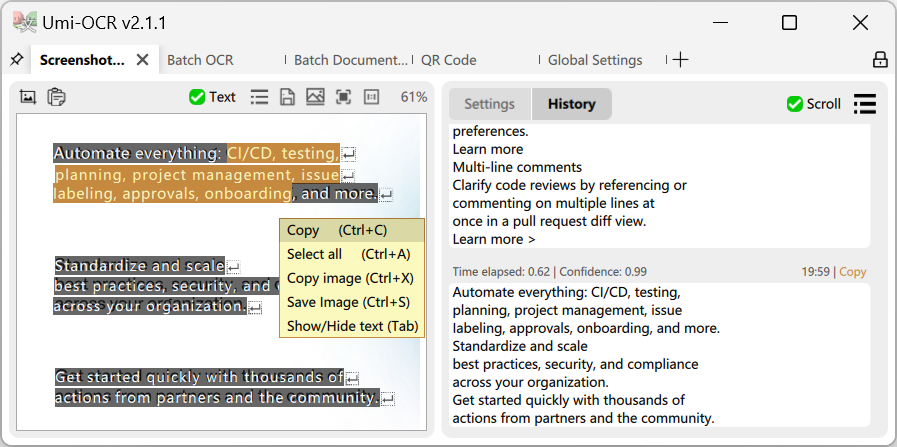Open the list menu icon beside Text

(259, 97)
